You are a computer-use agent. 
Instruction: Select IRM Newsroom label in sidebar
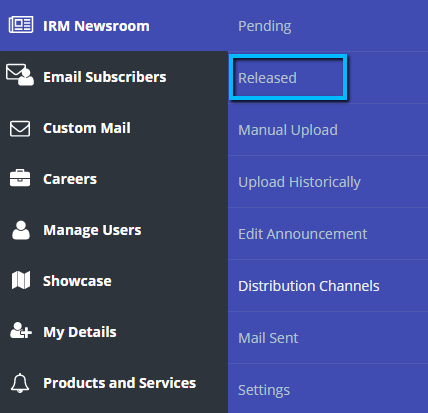click(x=96, y=26)
